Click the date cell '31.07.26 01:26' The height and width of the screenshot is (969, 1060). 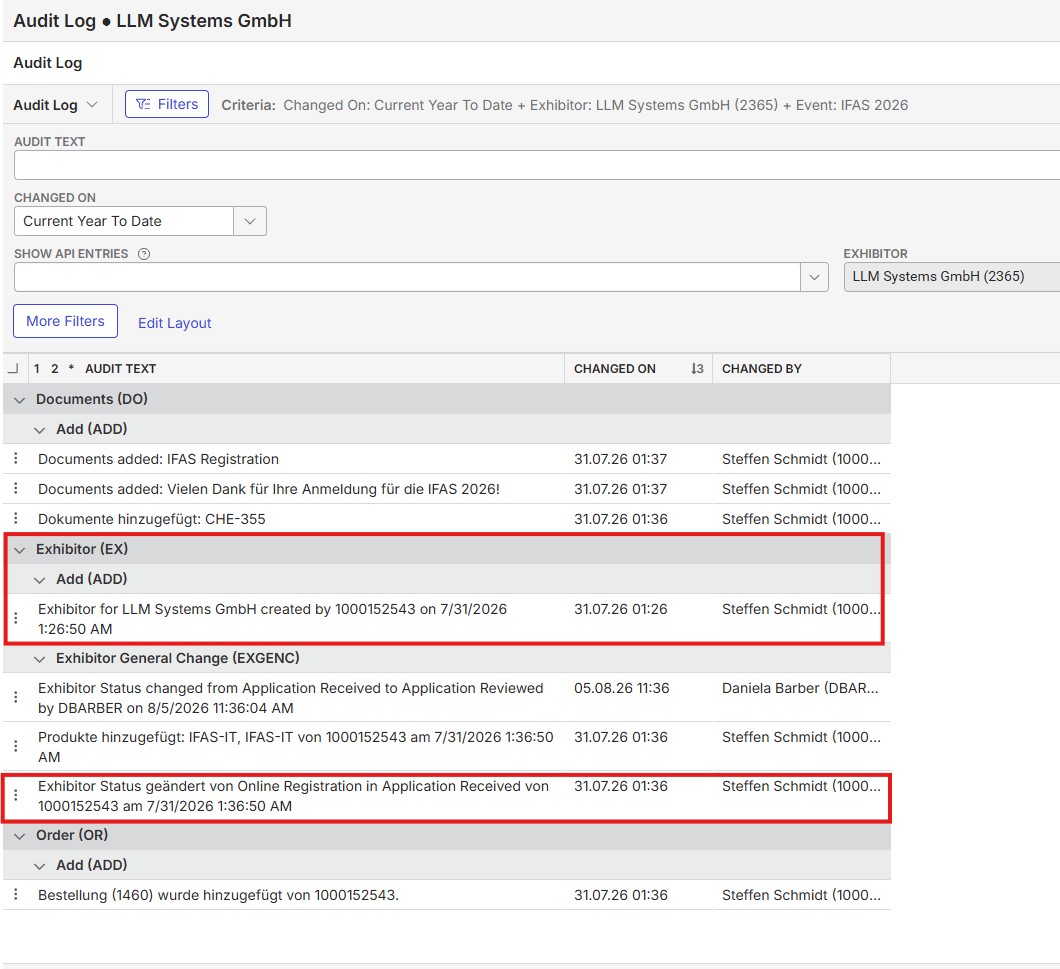tap(620, 609)
